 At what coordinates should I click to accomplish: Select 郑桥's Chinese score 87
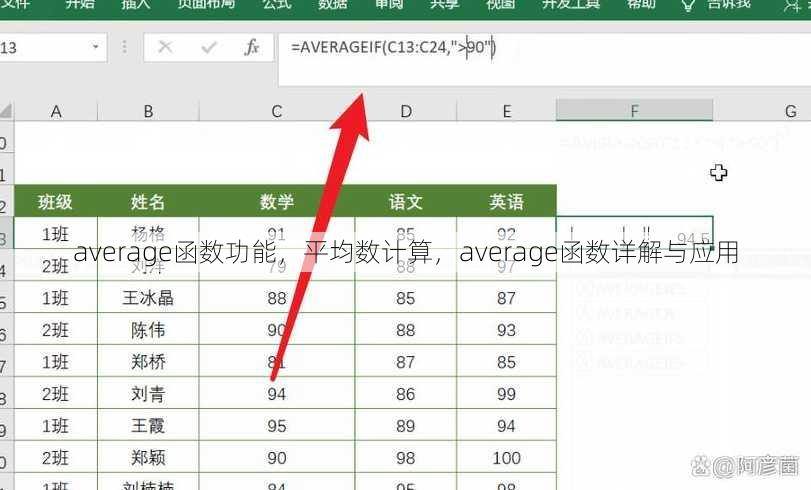point(406,362)
